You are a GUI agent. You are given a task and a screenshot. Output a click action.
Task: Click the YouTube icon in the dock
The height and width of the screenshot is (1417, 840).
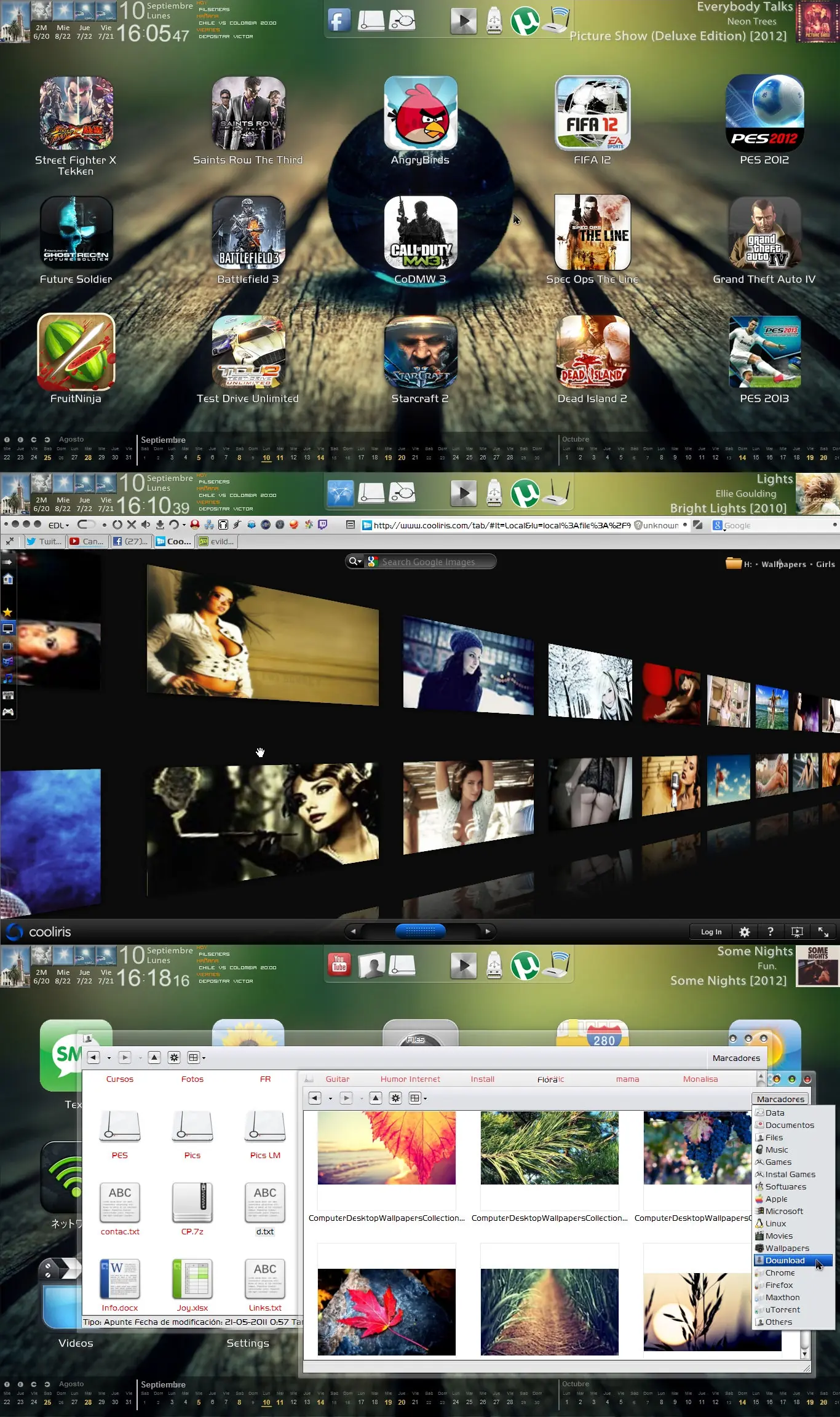pos(339,965)
